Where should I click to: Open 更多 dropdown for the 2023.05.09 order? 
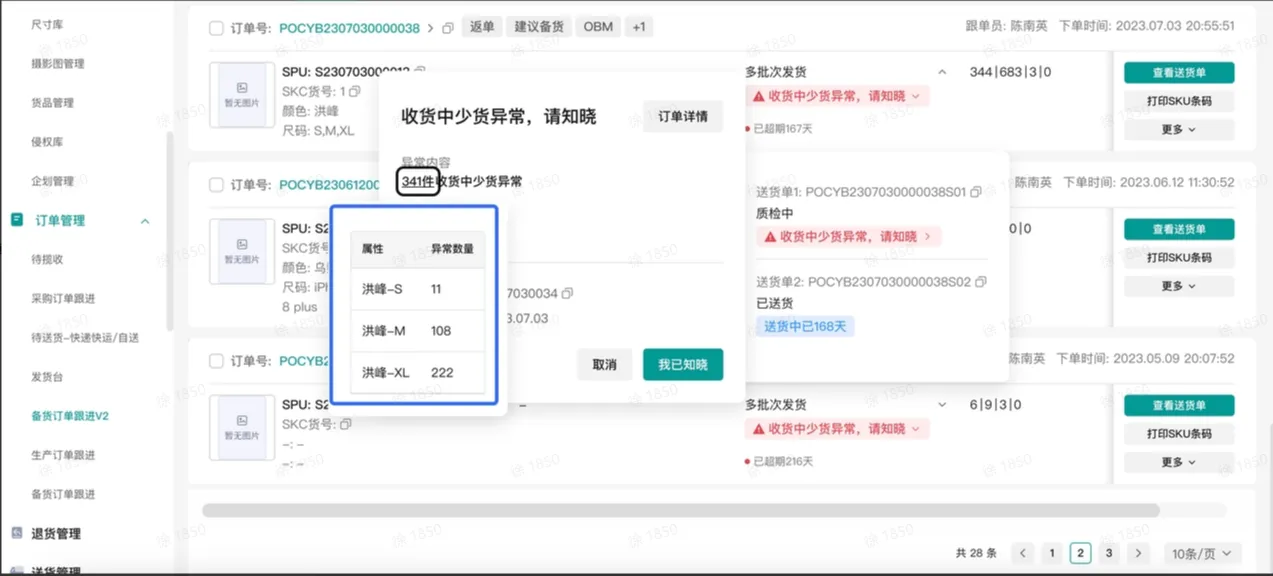[x=1179, y=462]
